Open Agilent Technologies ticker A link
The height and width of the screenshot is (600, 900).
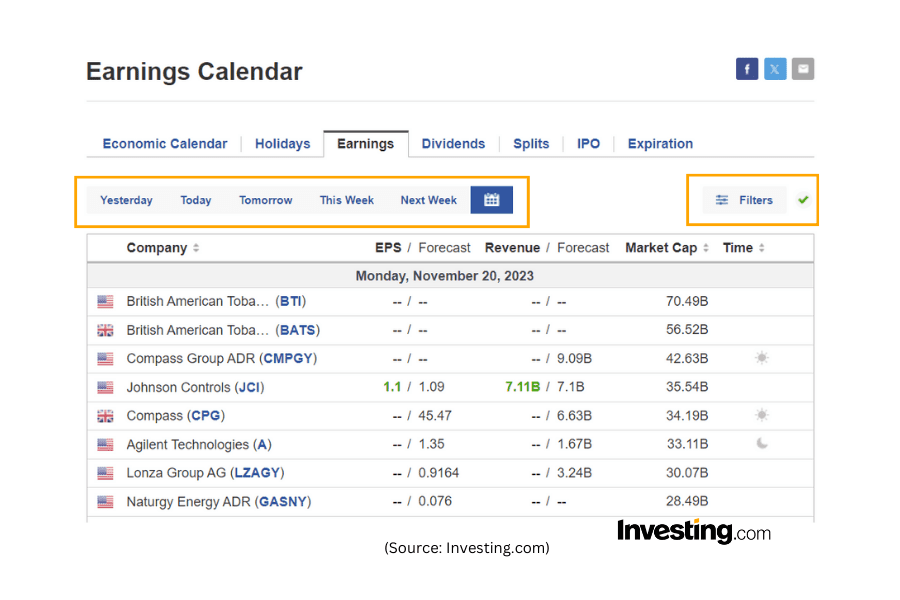262,444
